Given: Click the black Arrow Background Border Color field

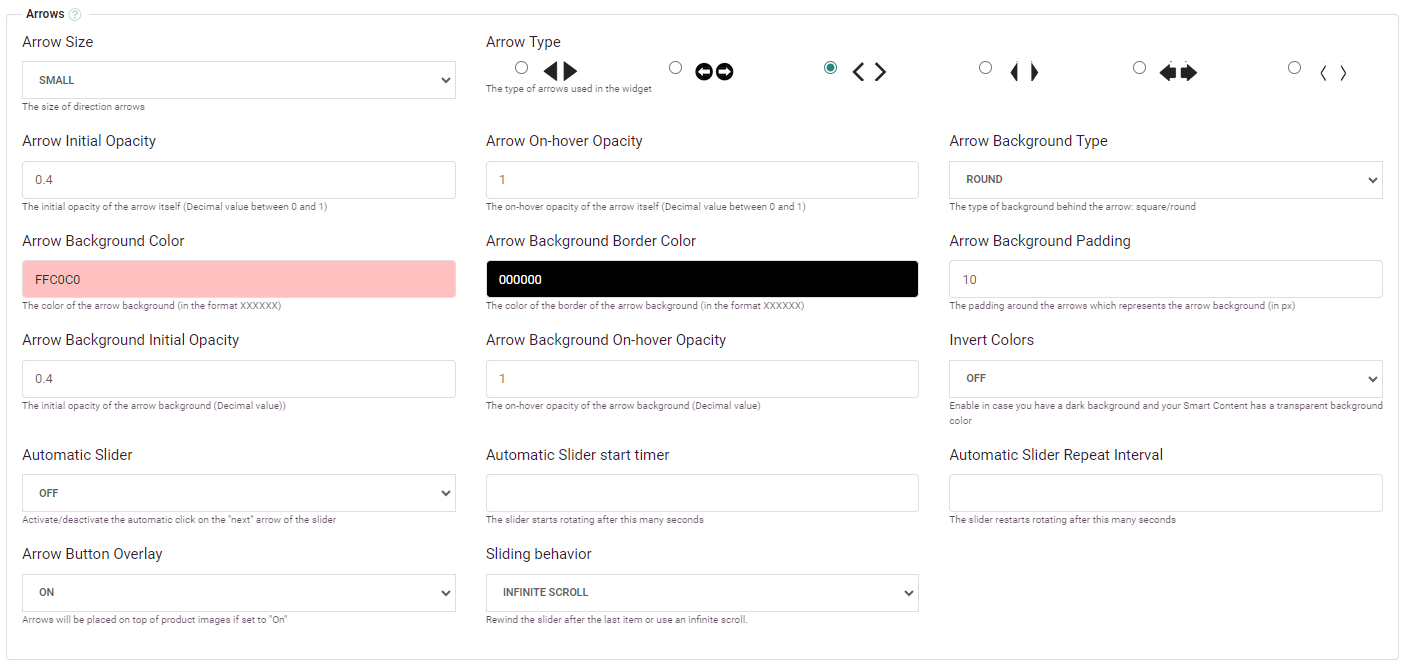Looking at the screenshot, I should pyautogui.click(x=701, y=280).
